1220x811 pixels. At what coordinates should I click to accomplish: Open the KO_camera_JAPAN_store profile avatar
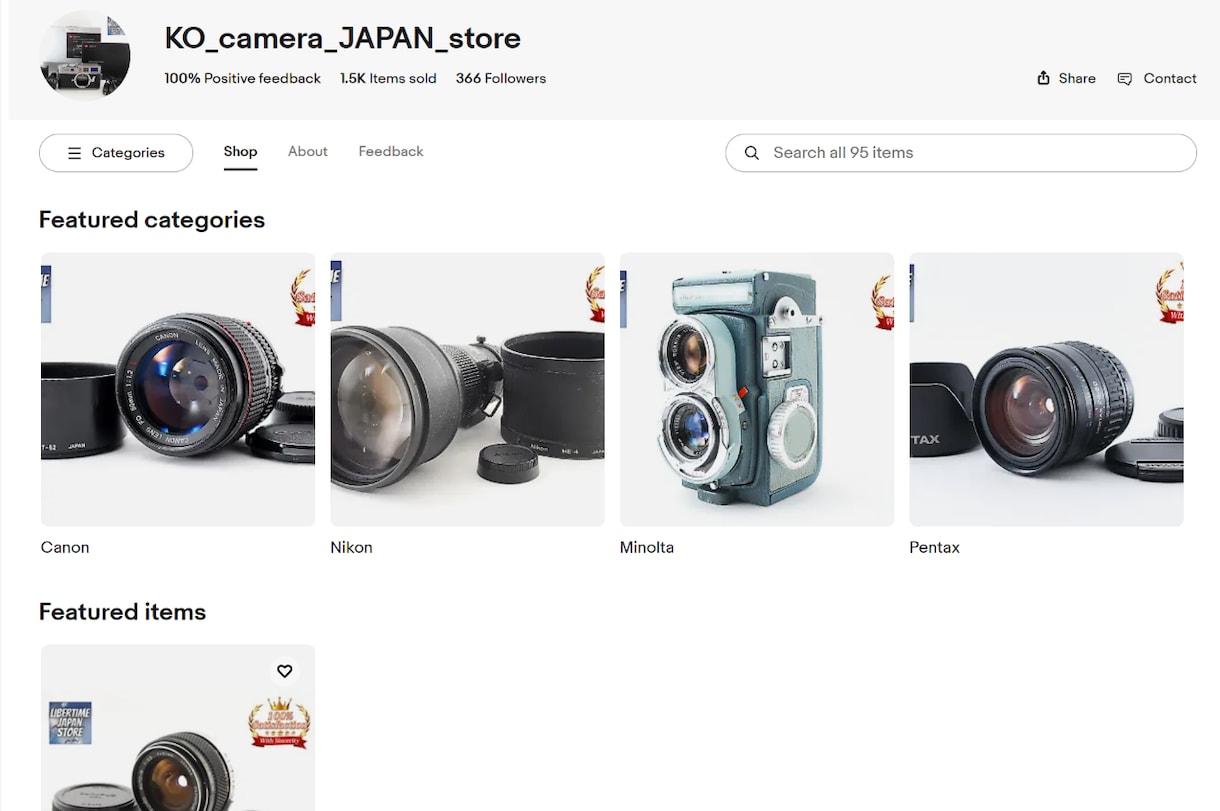point(85,55)
